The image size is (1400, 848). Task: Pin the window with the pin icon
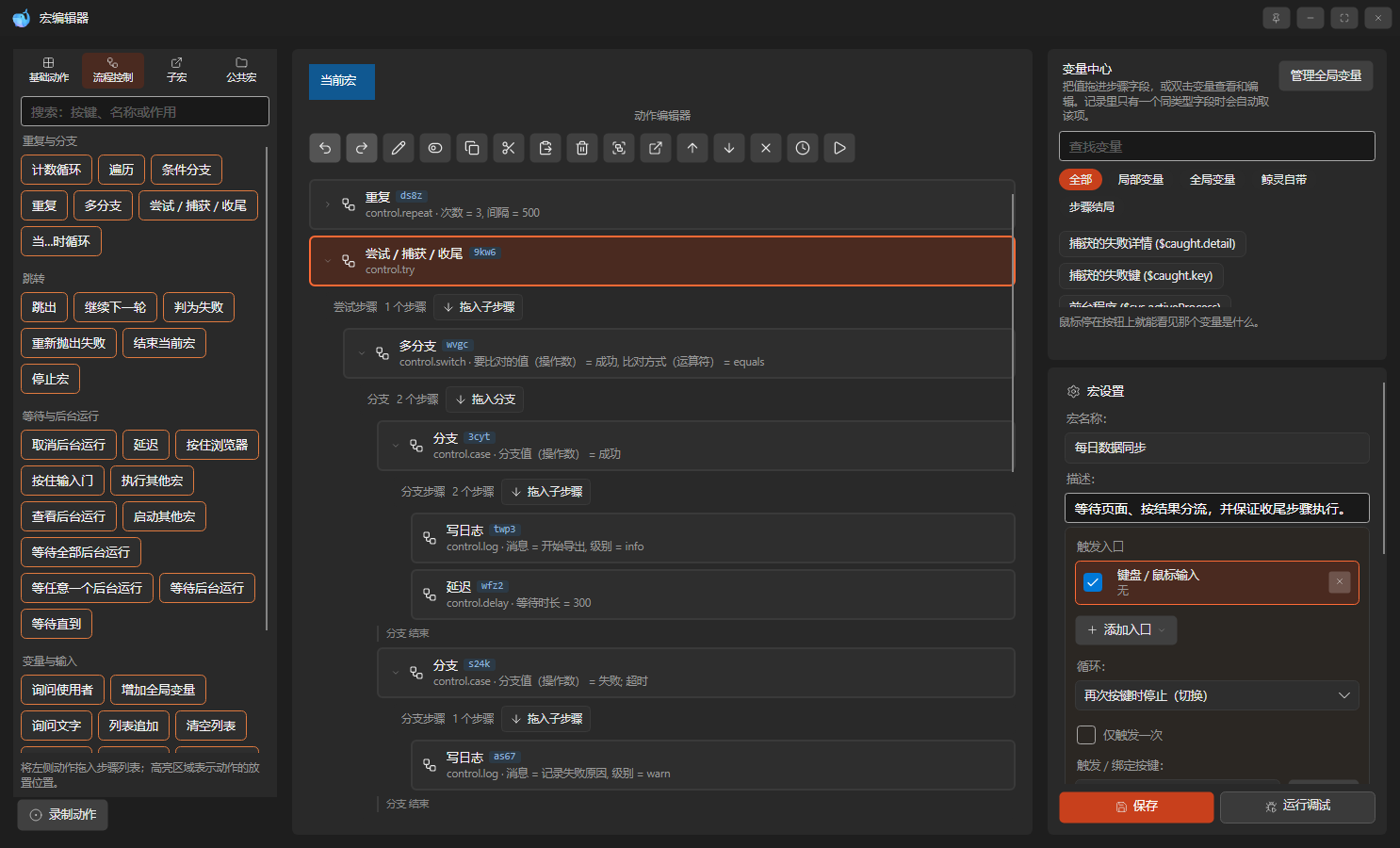(1277, 18)
